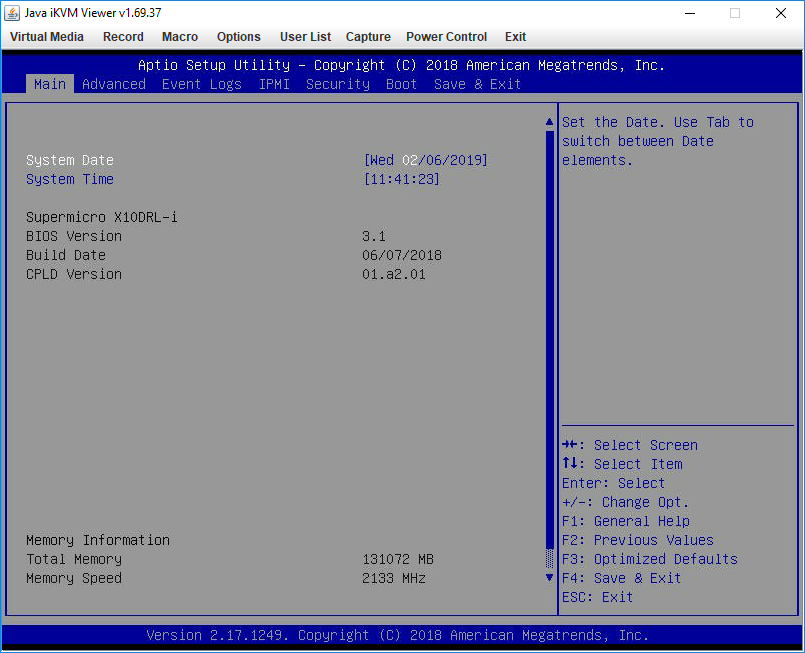Switch to the Event Logs tab
This screenshot has height=653, width=805.
click(202, 85)
